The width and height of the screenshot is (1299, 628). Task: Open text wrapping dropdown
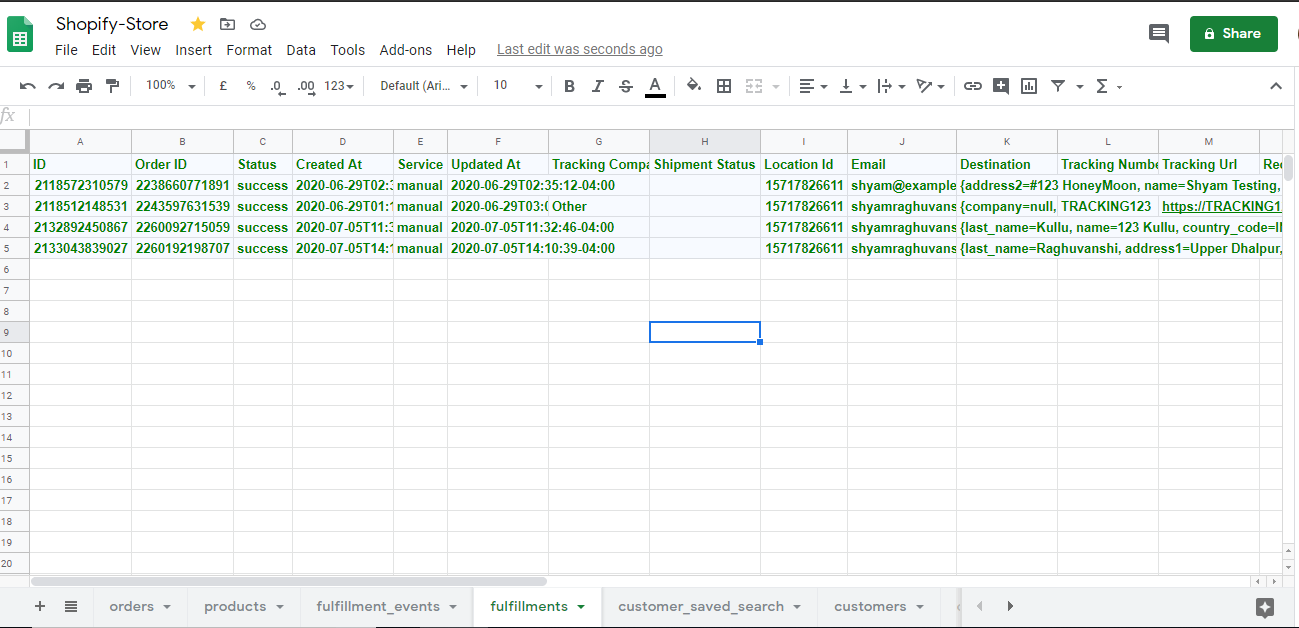tap(891, 86)
